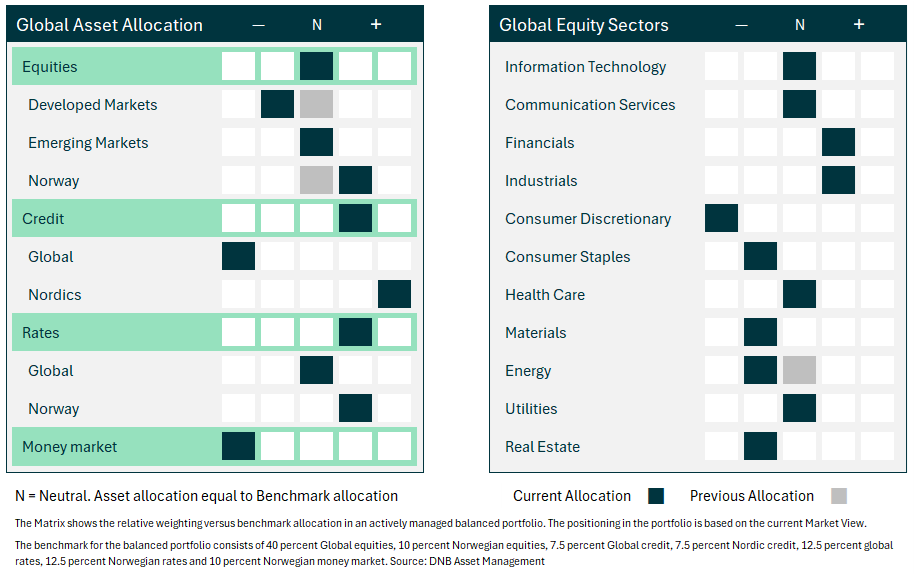Click the dark cell in Money market row
The image size is (914, 575).
pos(238,446)
